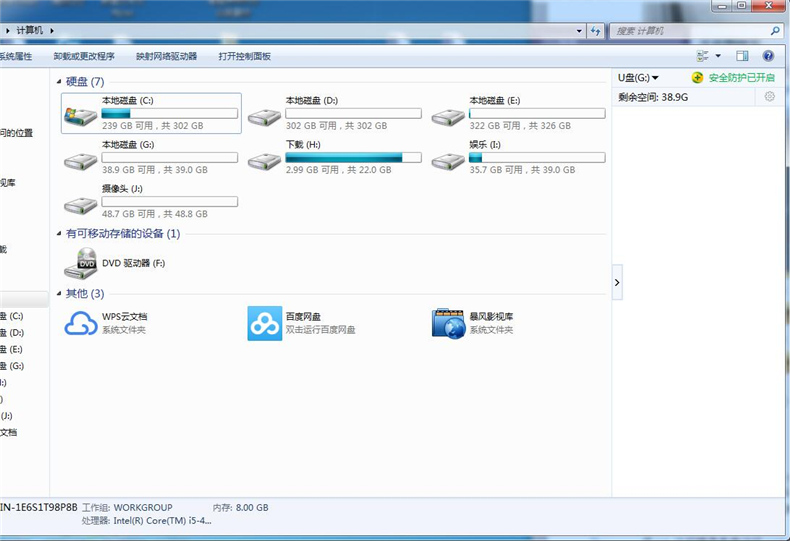This screenshot has width=790, height=541.
Task: Click 卸载或更改程序 in the toolbar
Action: click(x=84, y=57)
